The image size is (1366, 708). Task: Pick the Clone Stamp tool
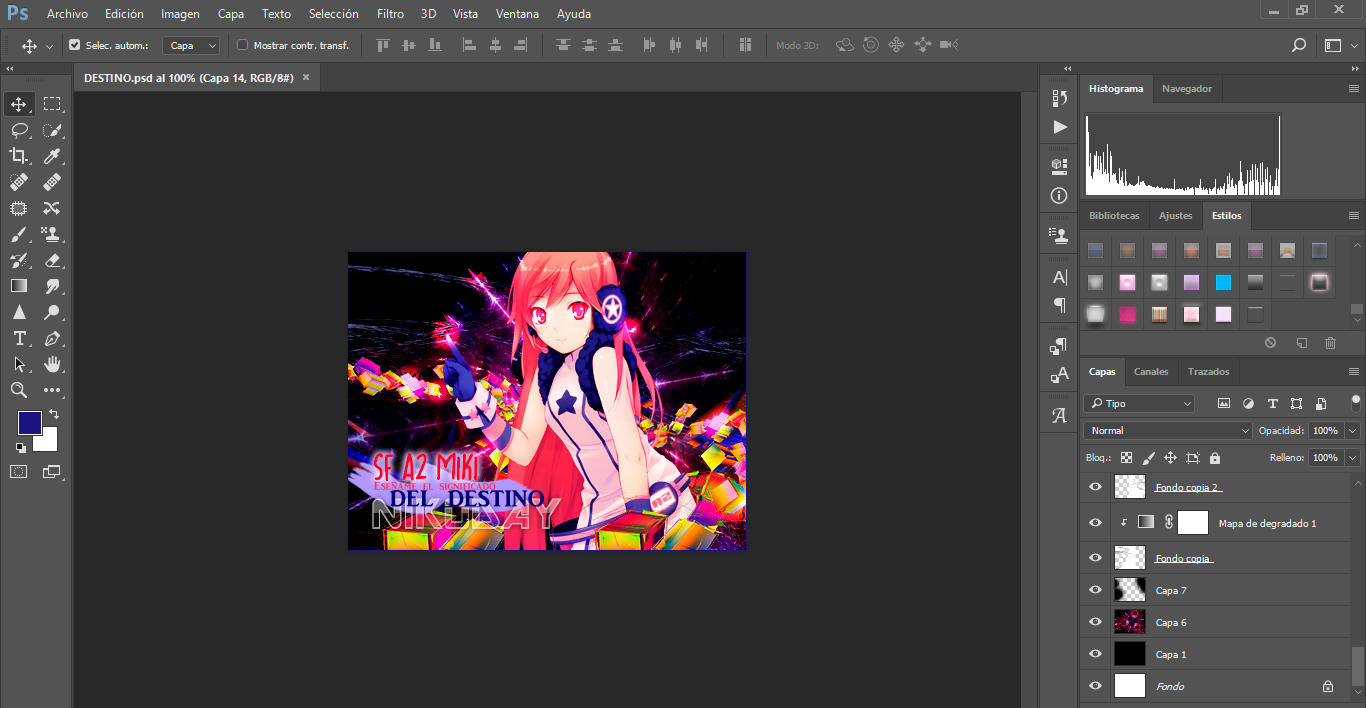(52, 234)
